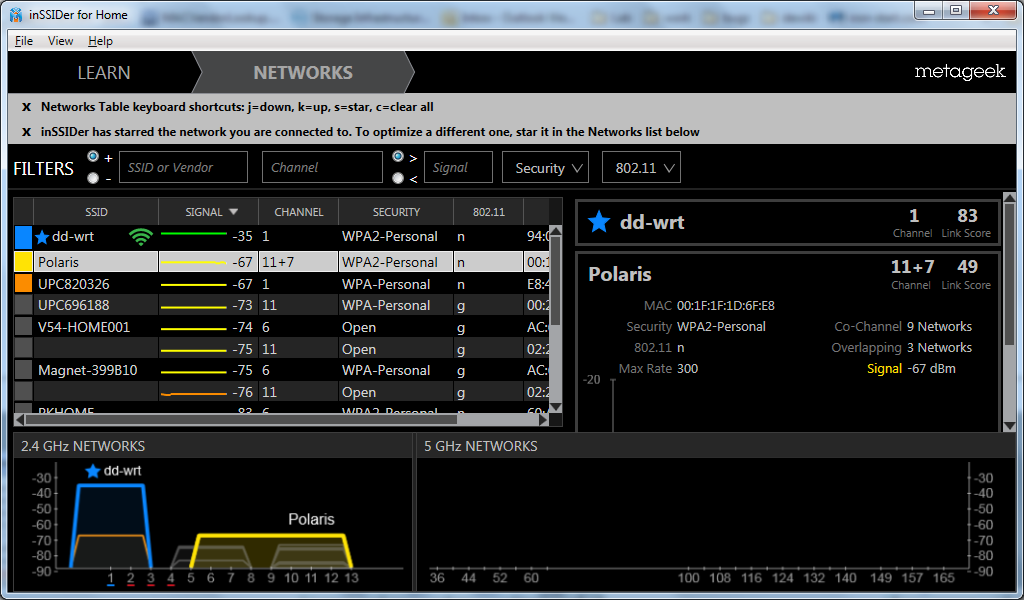
Task: Switch to the LEARN tab
Action: (x=104, y=72)
